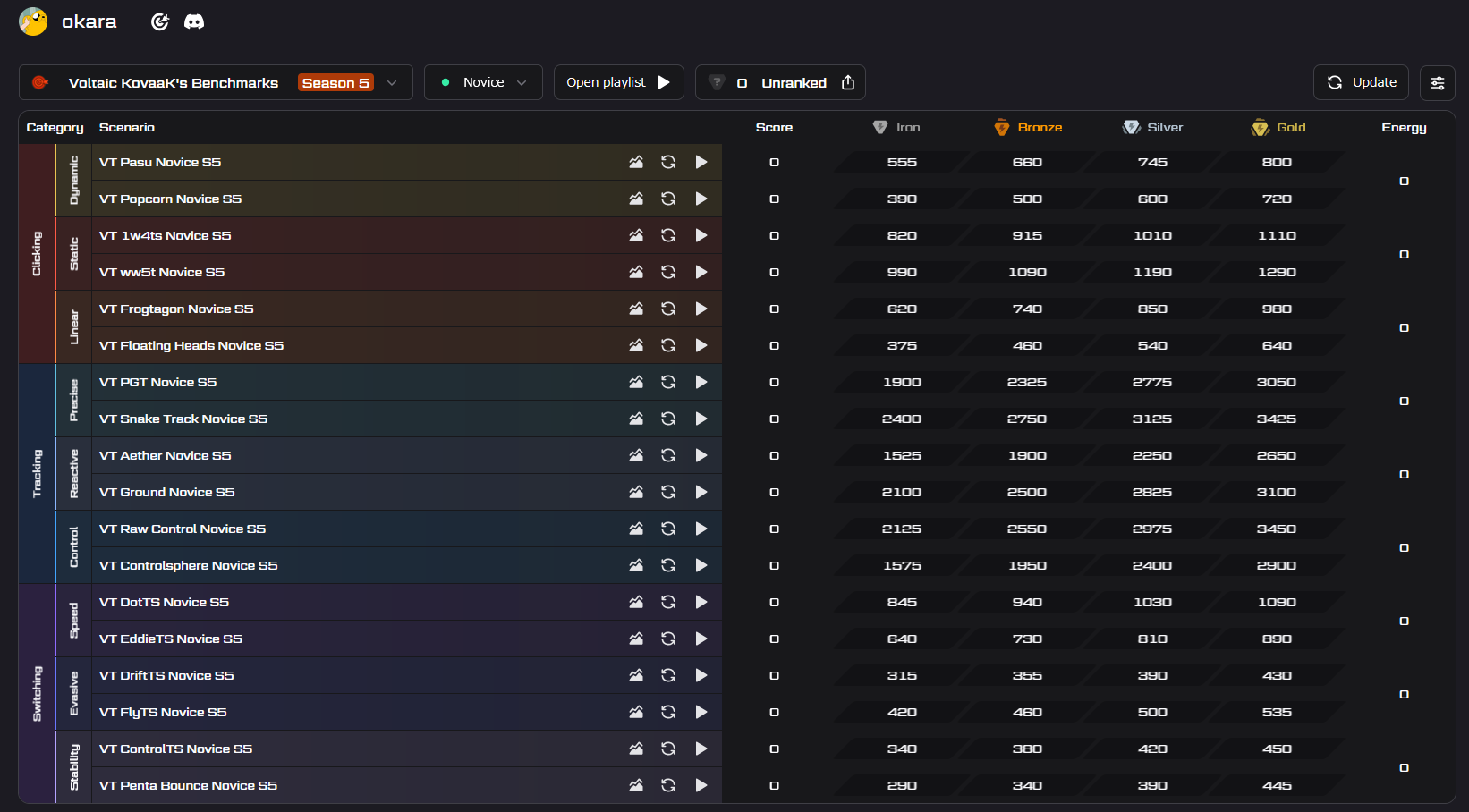Click Gold threshold 3450 for Raw Control
Image resolution: width=1469 pixels, height=812 pixels.
pyautogui.click(x=1277, y=529)
